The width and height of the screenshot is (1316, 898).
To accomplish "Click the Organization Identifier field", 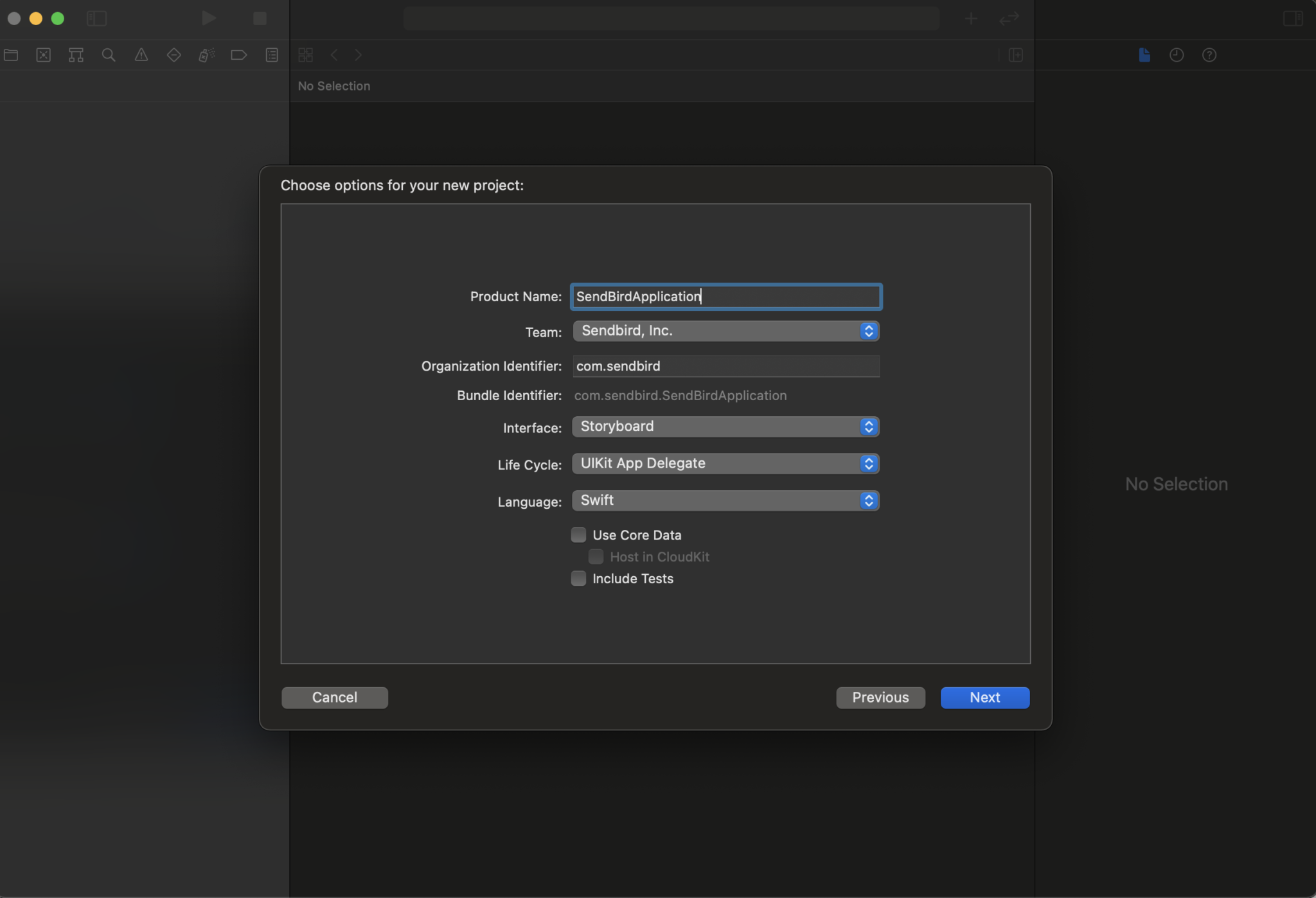I will (x=726, y=366).
